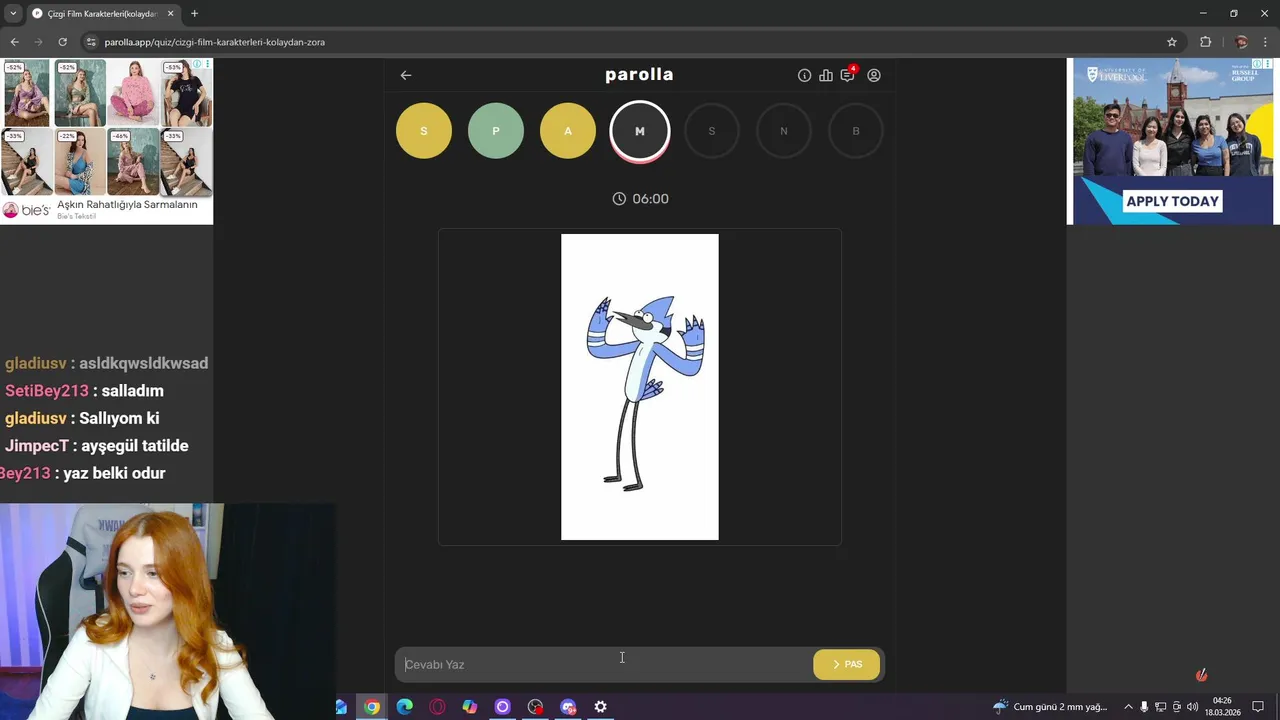Bookmark this page with the star icon
The width and height of the screenshot is (1280, 720).
point(1172,42)
